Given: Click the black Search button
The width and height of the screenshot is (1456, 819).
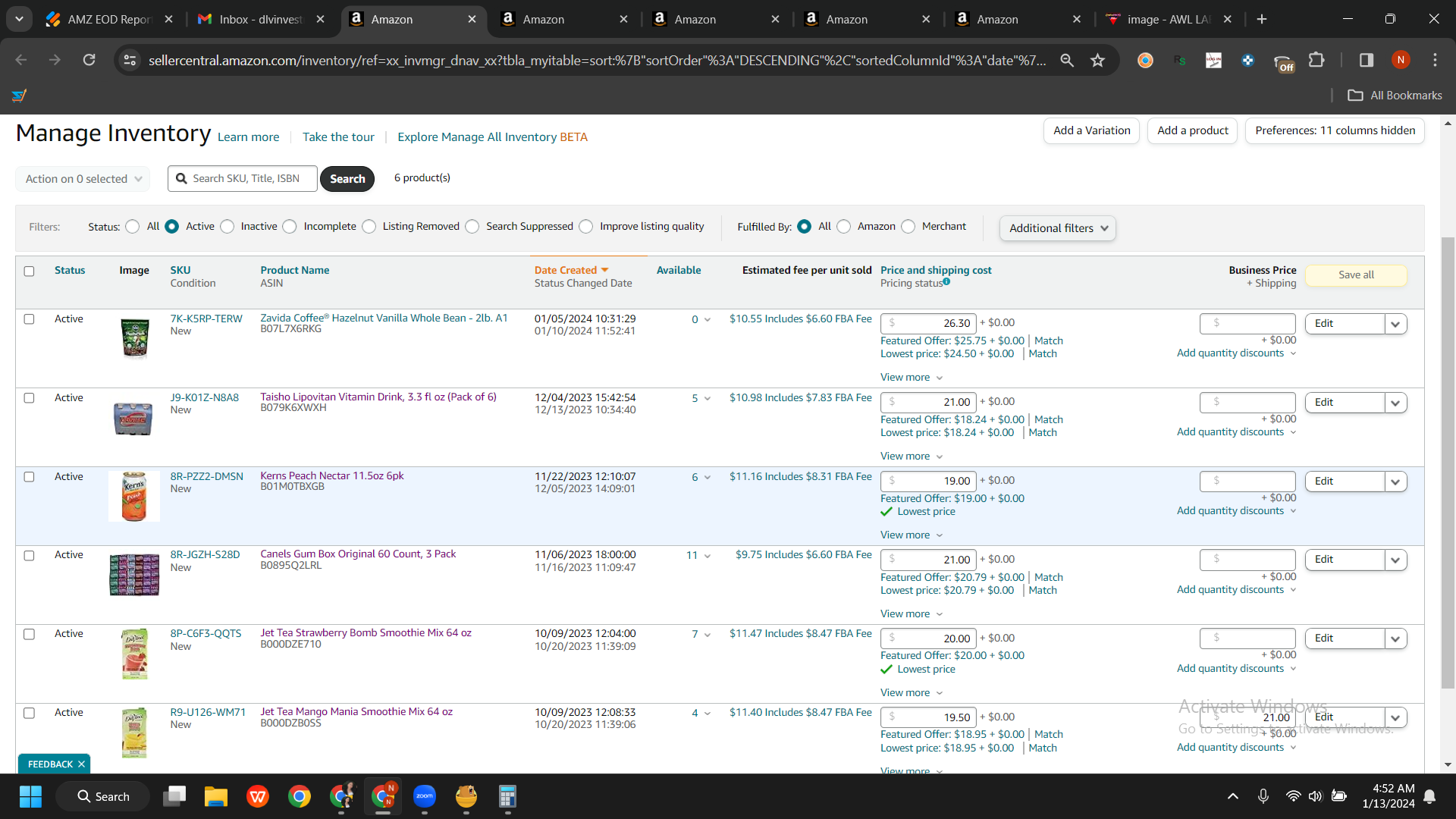Looking at the screenshot, I should (x=347, y=179).
